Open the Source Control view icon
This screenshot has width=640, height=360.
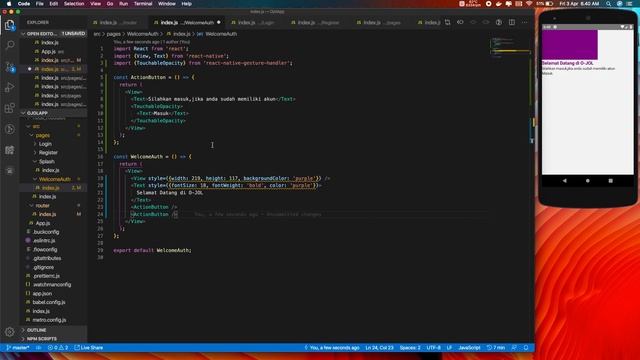[x=9, y=67]
